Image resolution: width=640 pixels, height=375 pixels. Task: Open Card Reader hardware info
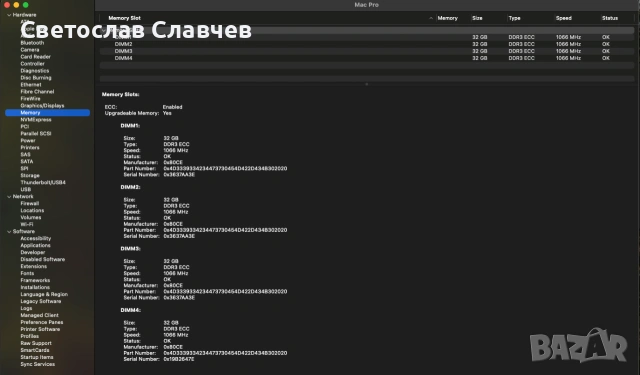click(36, 57)
